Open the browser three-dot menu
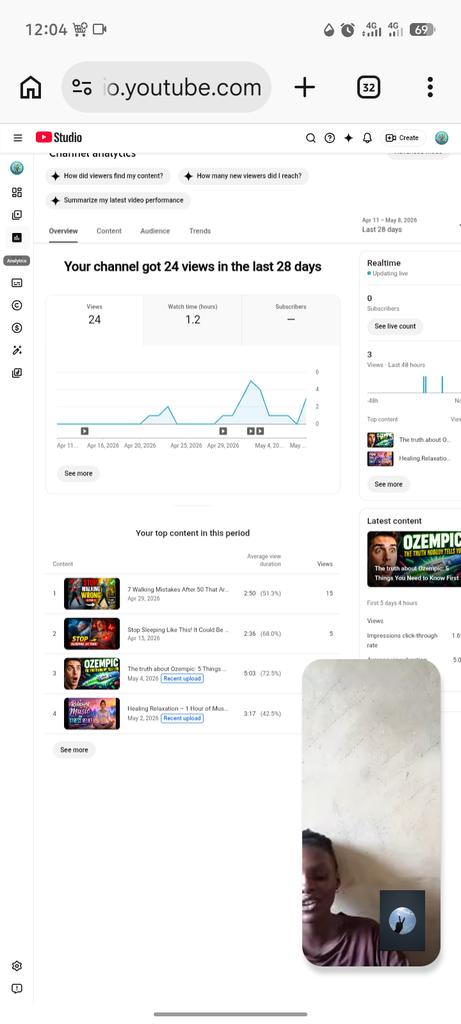The image size is (461, 1024). (430, 88)
